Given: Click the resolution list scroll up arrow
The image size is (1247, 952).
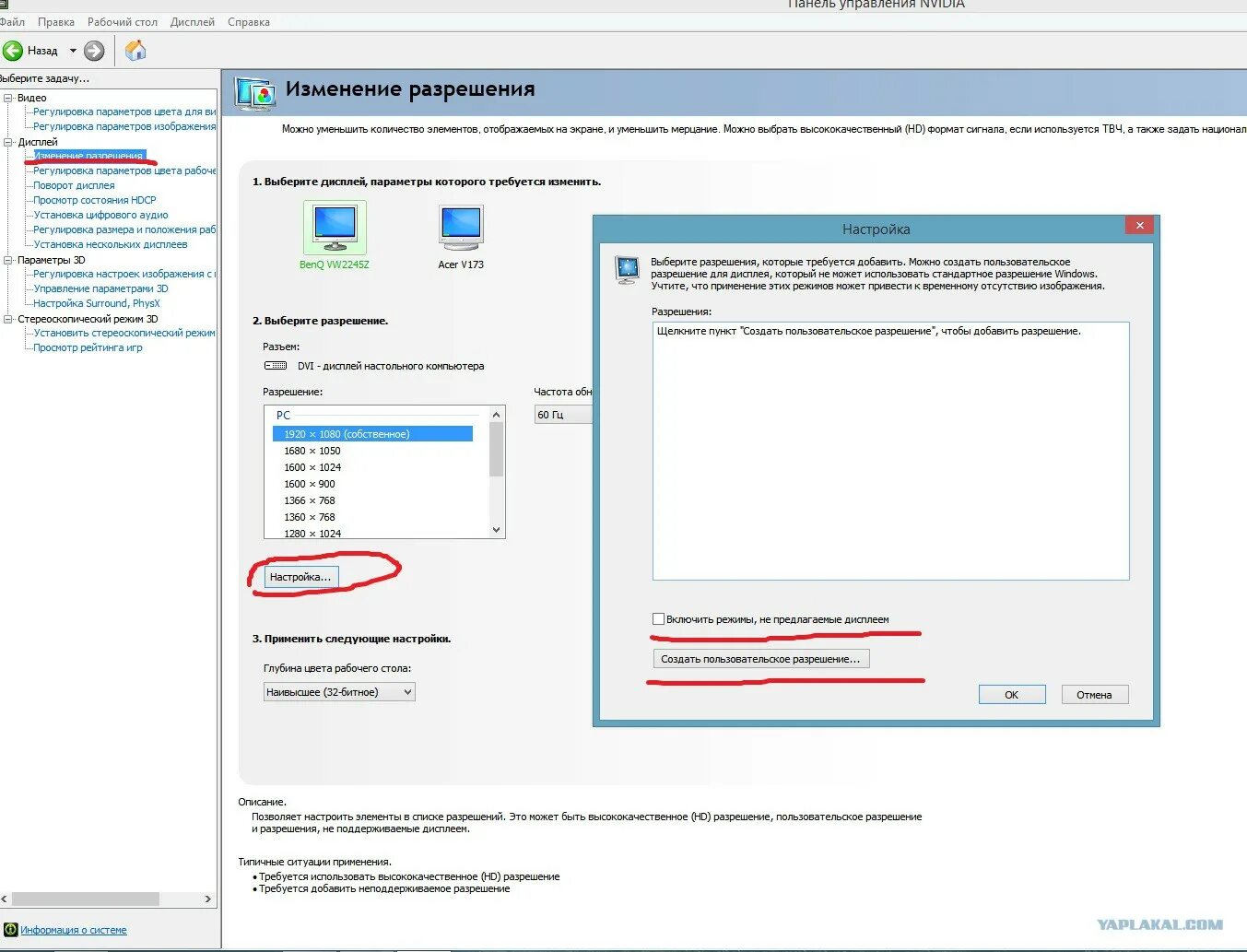Looking at the screenshot, I should 497,415.
